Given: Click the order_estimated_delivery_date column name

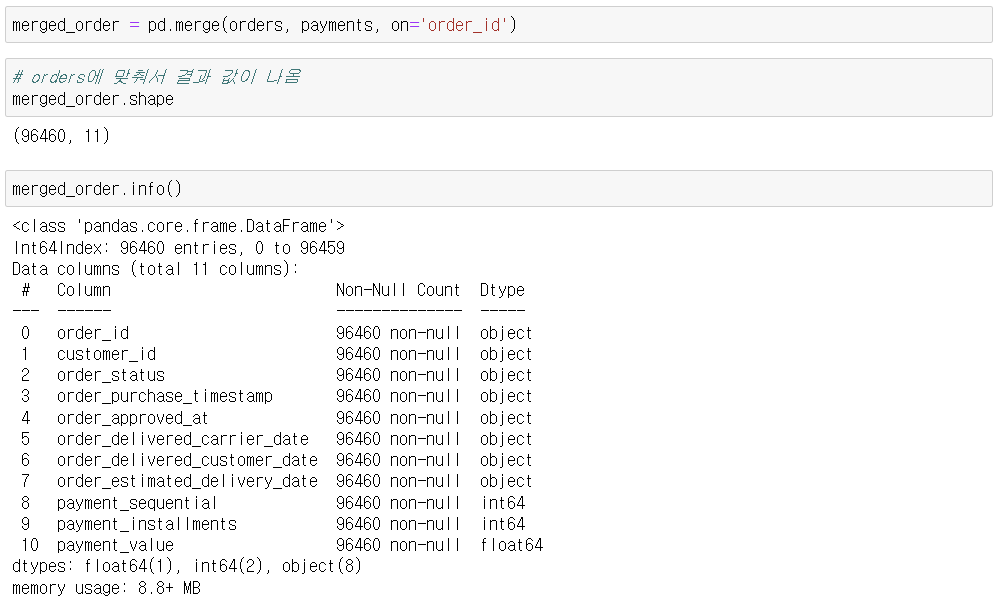Looking at the screenshot, I should pyautogui.click(x=187, y=481).
